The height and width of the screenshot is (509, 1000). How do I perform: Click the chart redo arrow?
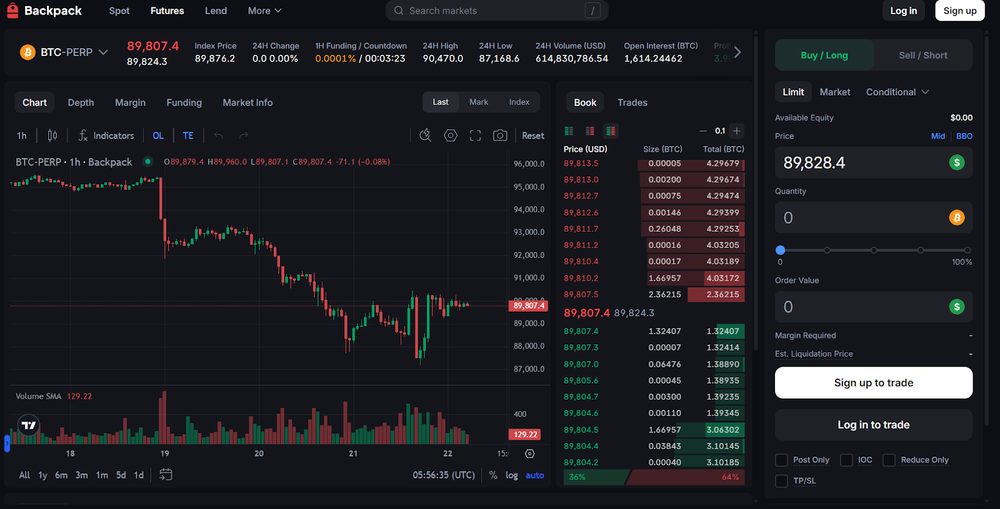pyautogui.click(x=244, y=135)
